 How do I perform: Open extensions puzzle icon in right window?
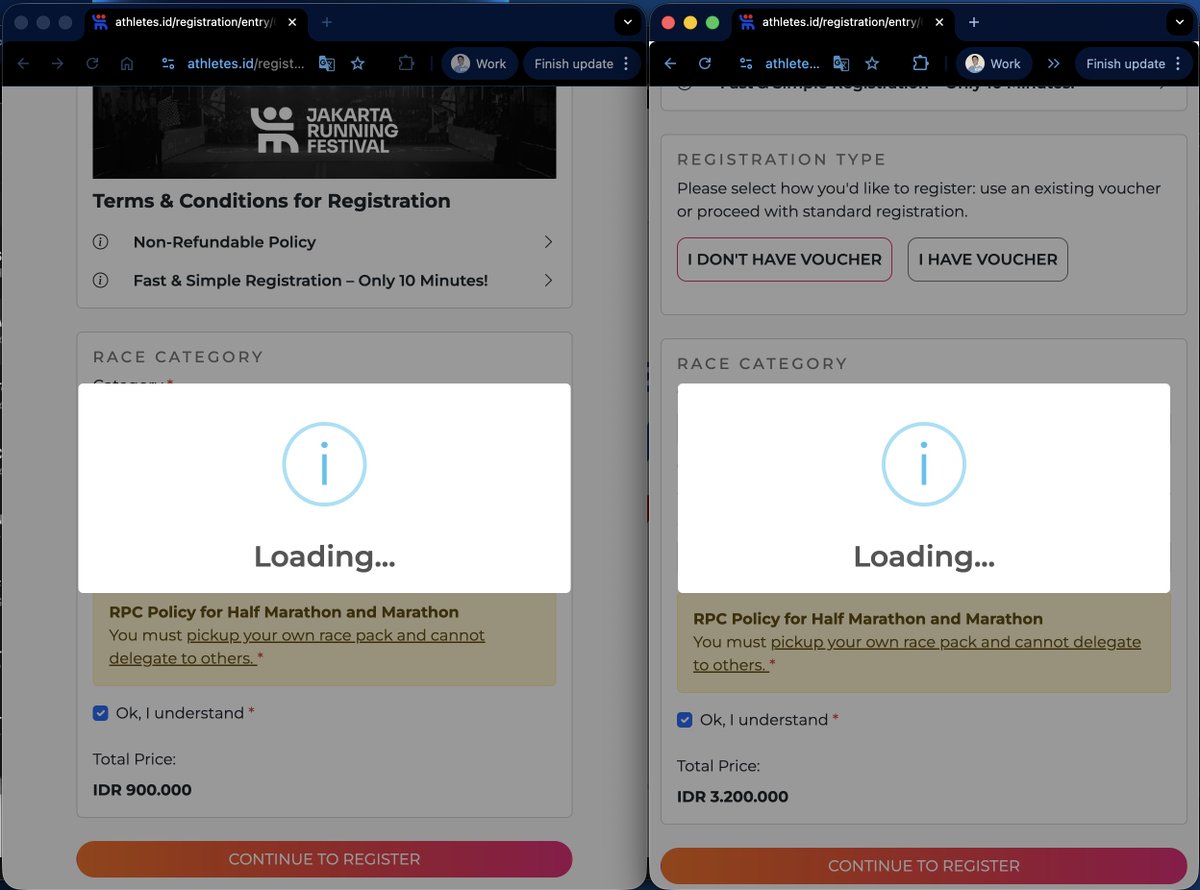tap(920, 63)
